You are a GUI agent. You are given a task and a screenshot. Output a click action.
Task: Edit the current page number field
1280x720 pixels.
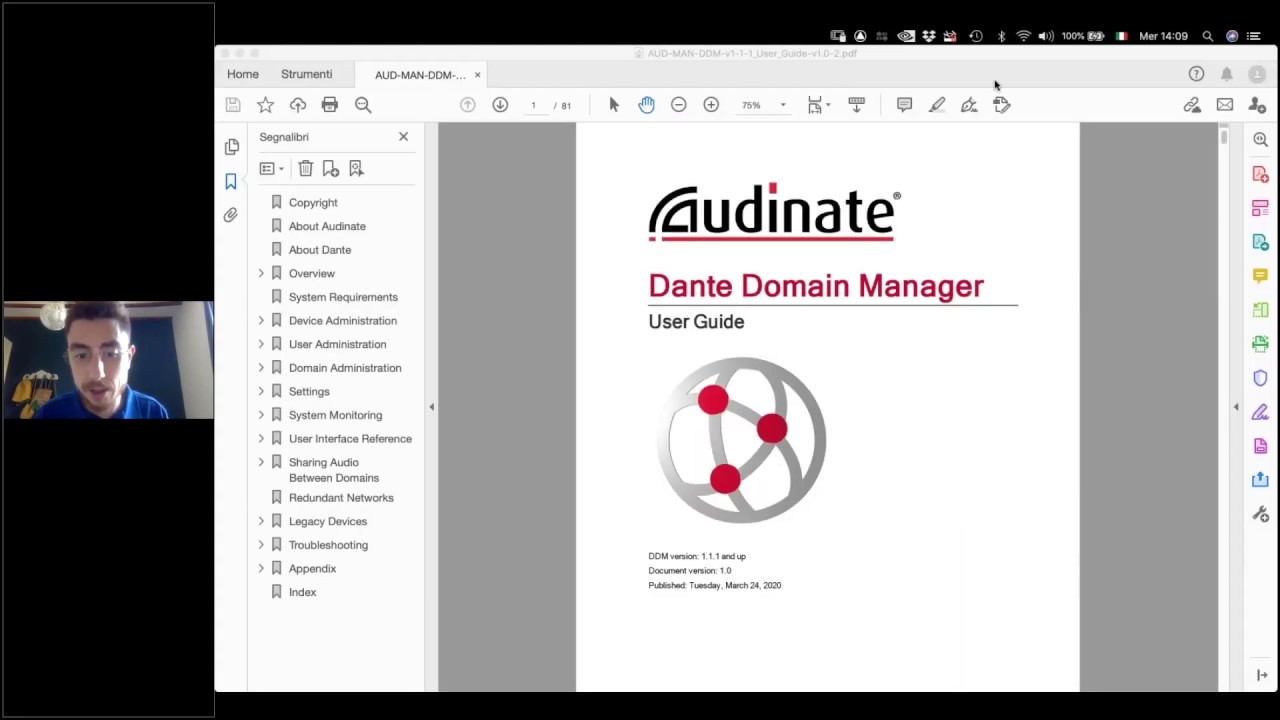(533, 105)
